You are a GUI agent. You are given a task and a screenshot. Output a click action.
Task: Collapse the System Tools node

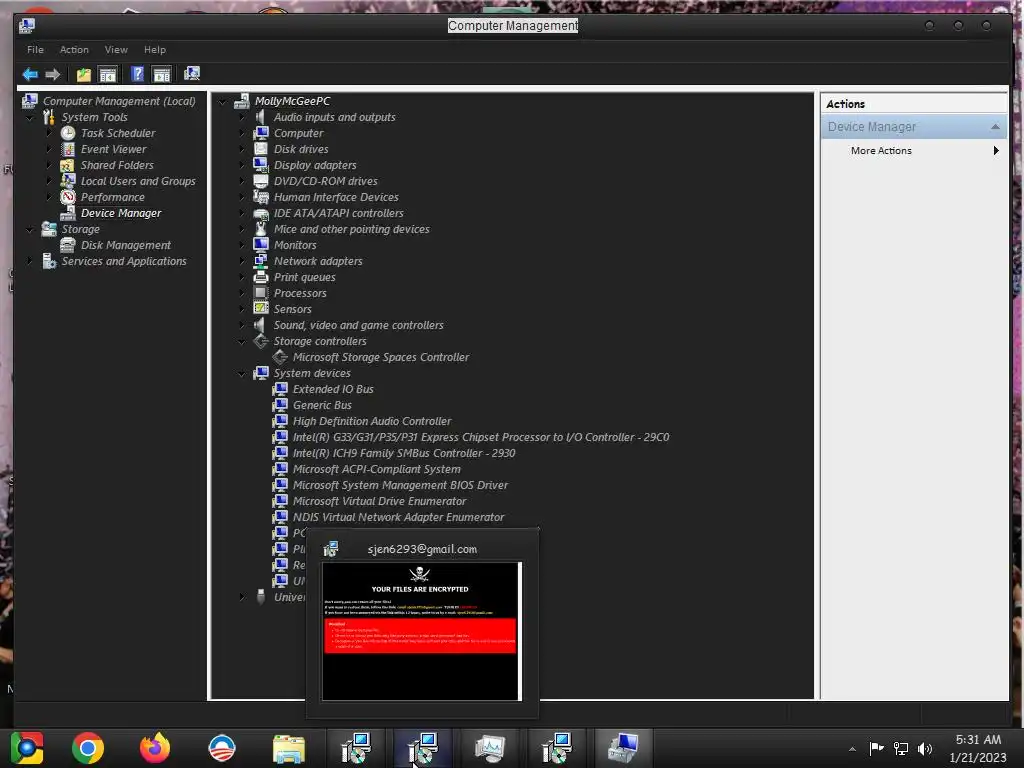point(30,118)
